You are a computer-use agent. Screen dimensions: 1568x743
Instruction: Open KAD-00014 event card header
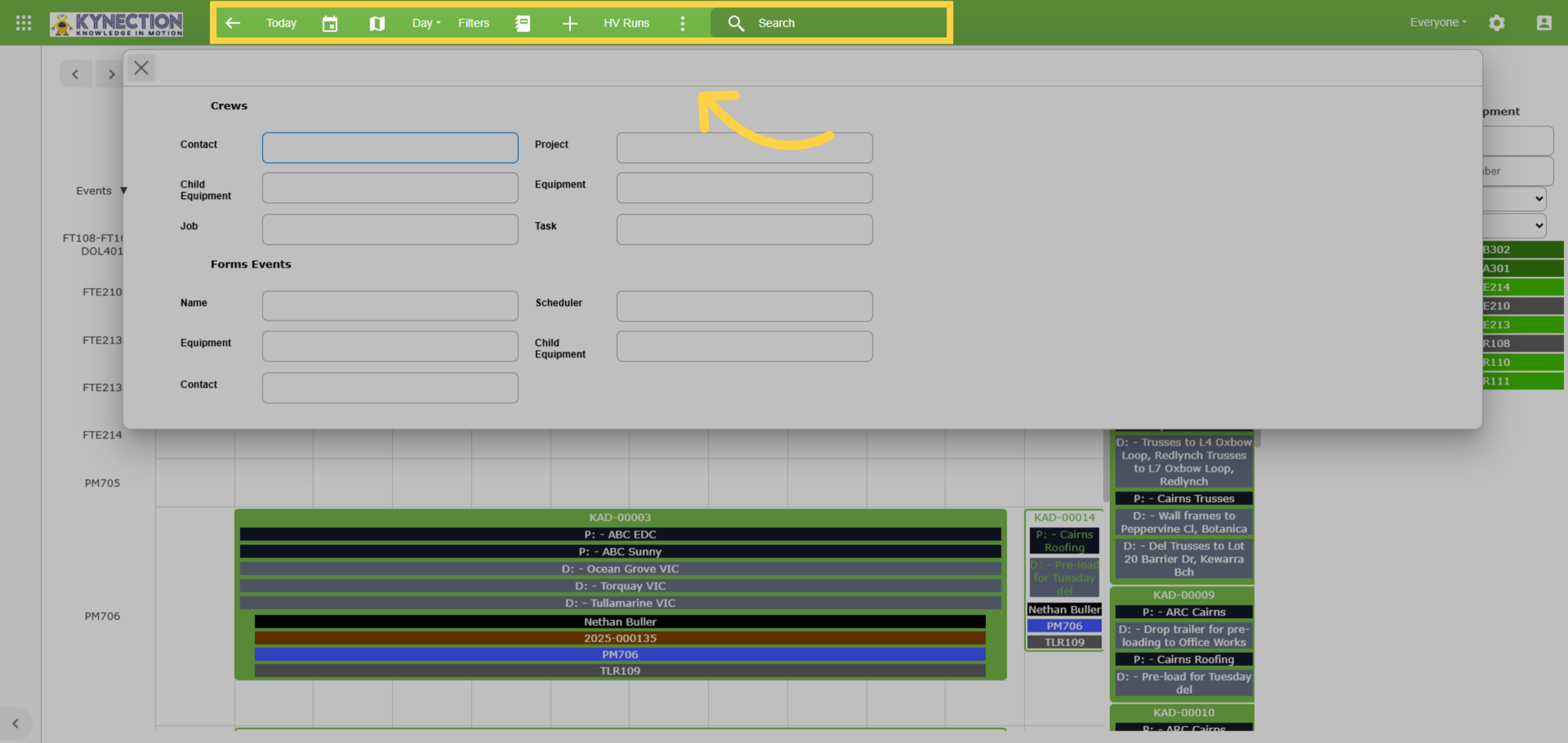[1064, 517]
